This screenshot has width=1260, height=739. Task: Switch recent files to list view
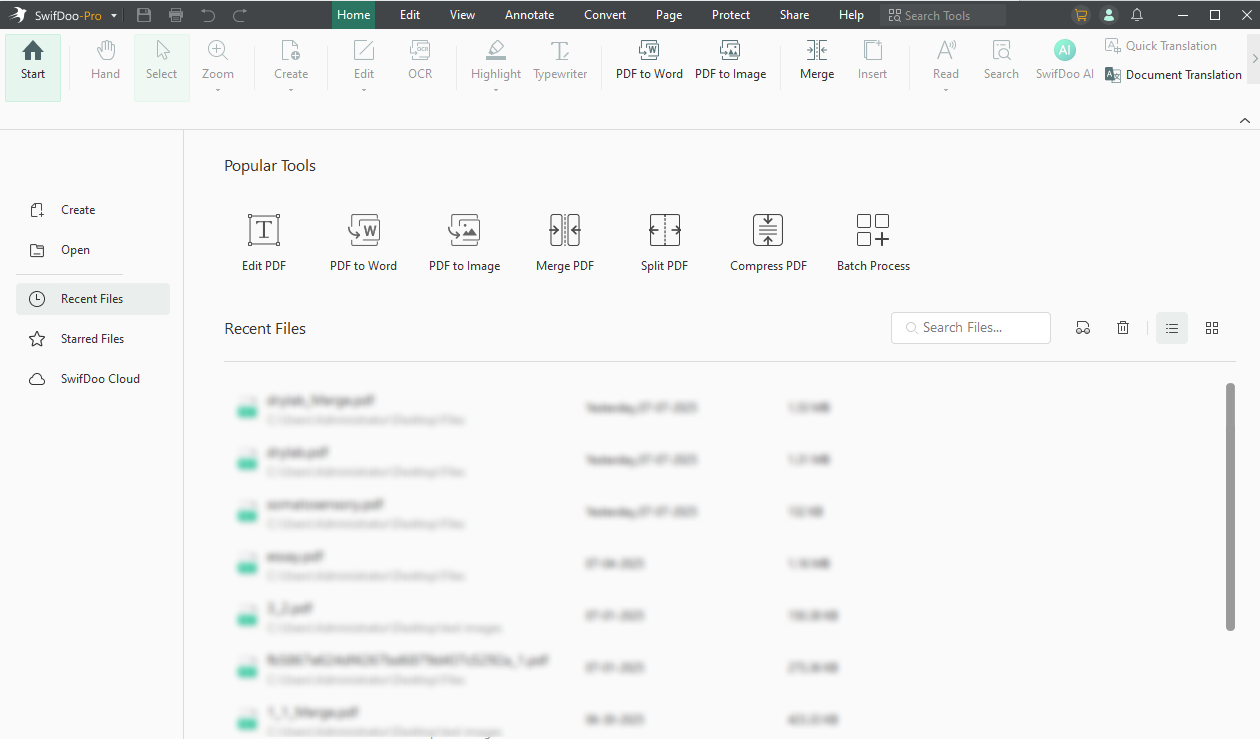pyautogui.click(x=1172, y=328)
